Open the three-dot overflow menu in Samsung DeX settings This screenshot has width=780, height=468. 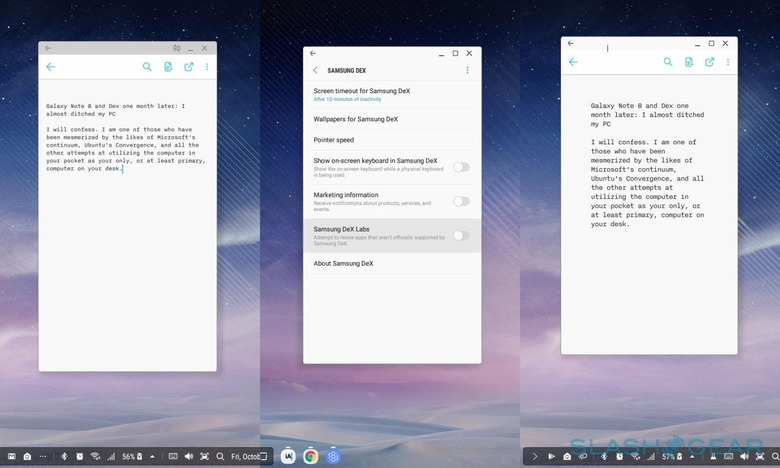[467, 71]
